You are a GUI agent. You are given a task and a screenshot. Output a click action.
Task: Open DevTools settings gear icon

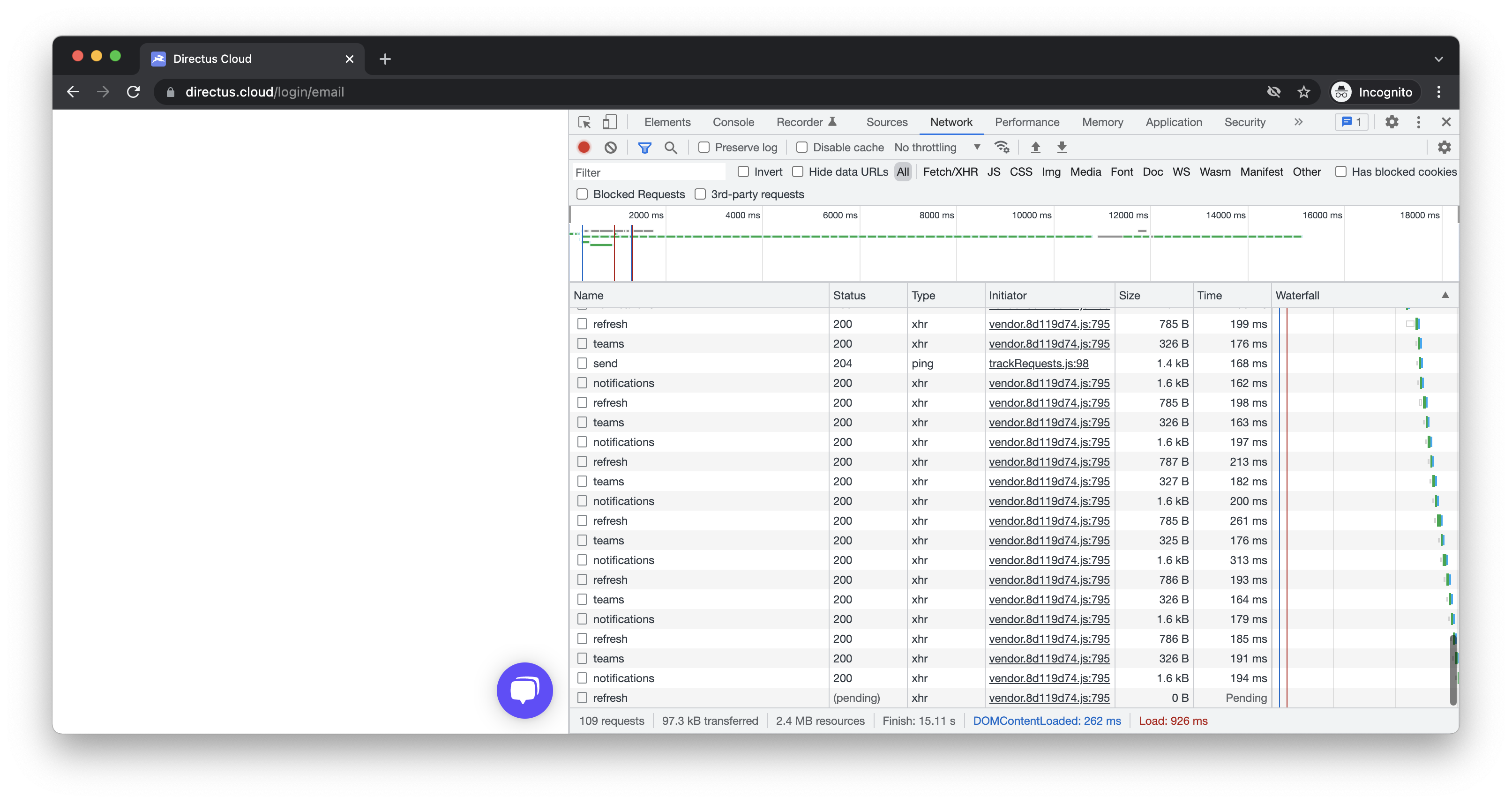pos(1392,122)
